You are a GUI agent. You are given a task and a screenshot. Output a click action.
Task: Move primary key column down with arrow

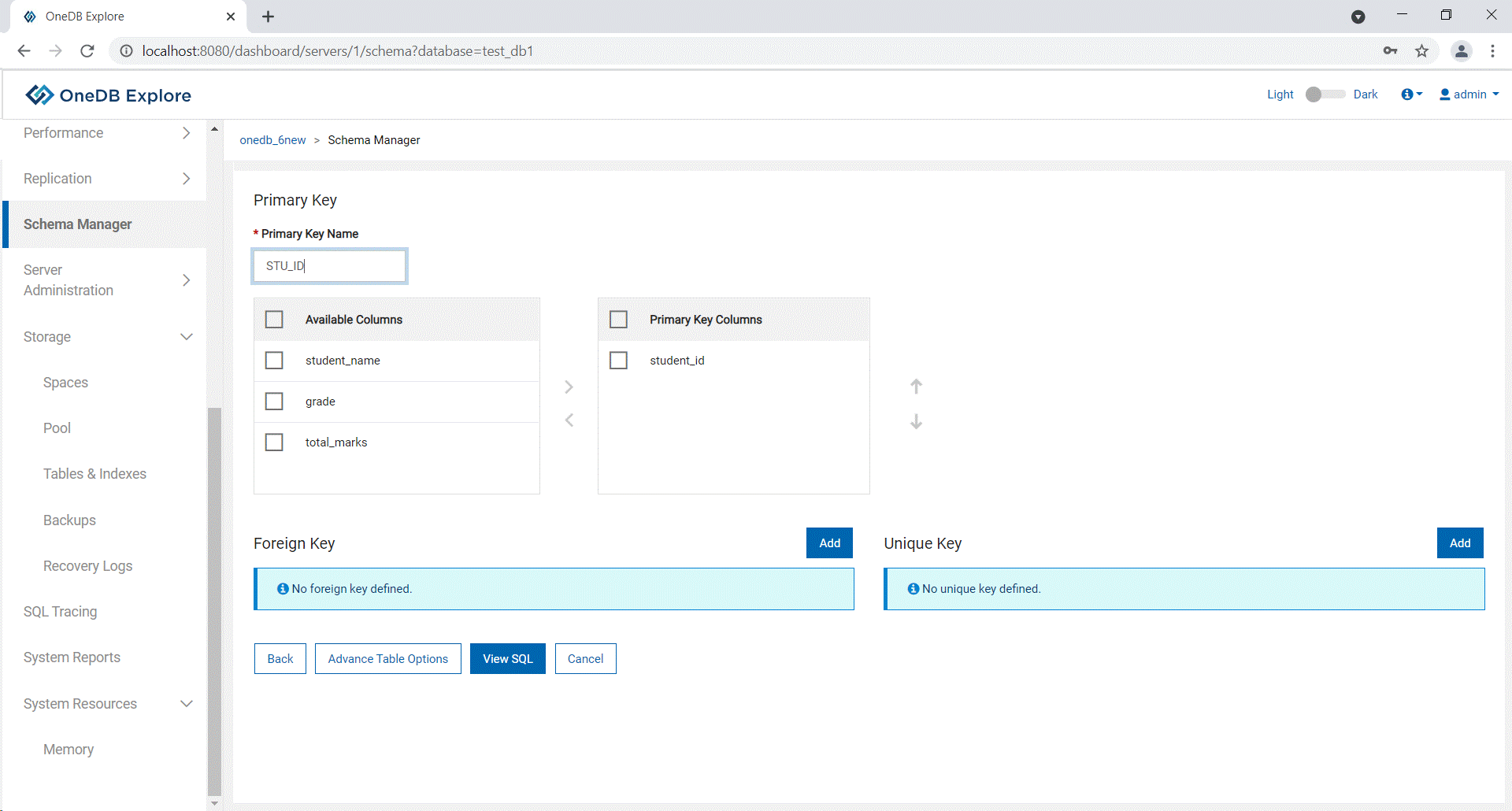[x=916, y=422]
